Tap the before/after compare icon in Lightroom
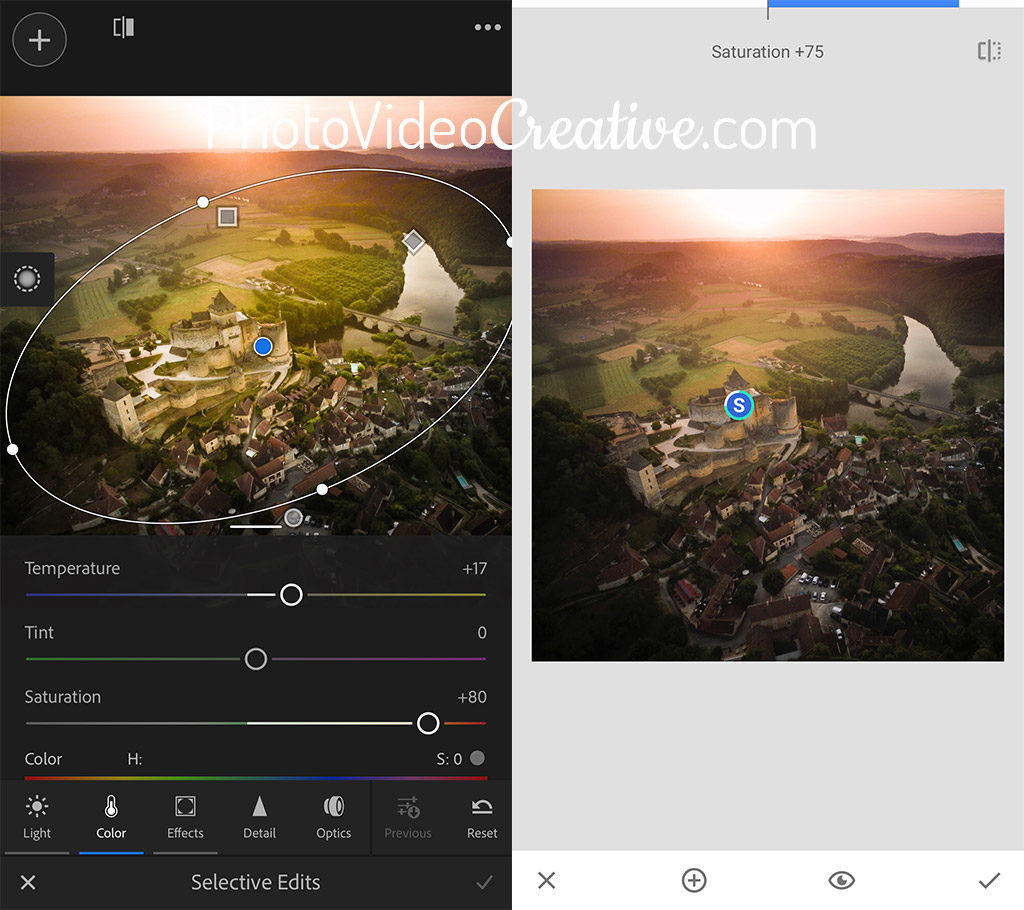This screenshot has width=1024, height=910. tap(124, 28)
